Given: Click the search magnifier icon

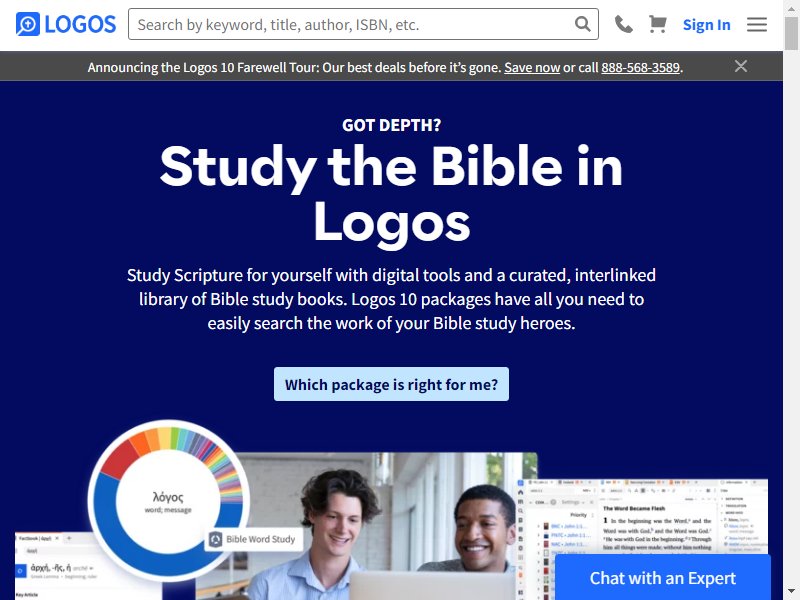Looking at the screenshot, I should [583, 24].
